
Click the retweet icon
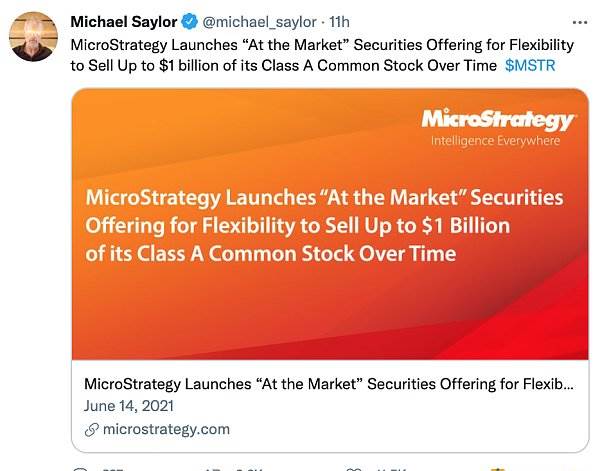pyautogui.click(x=211, y=469)
